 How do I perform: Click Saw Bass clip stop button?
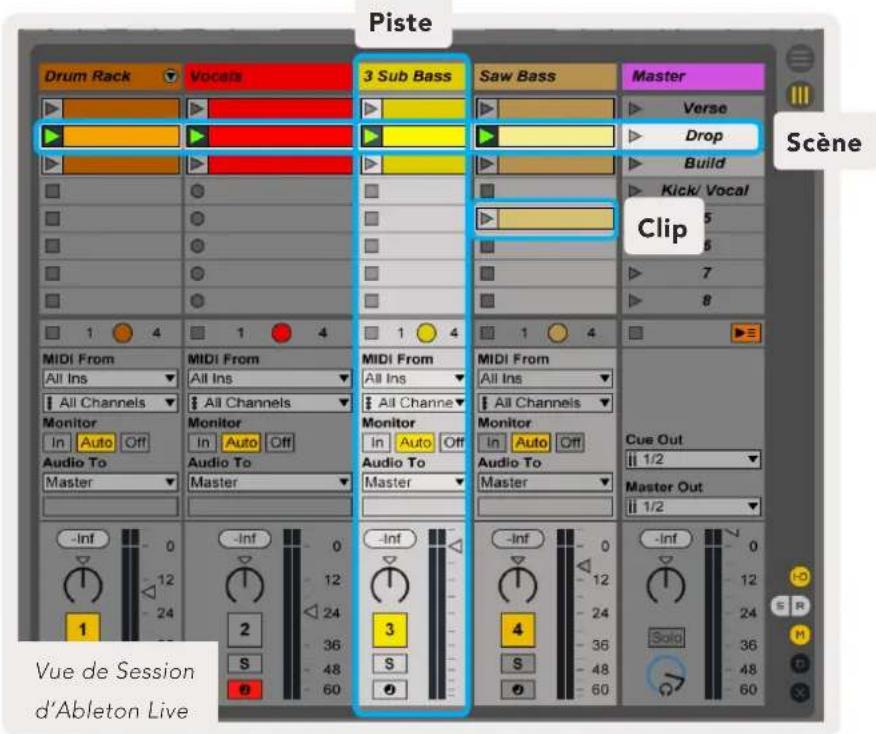(x=488, y=333)
